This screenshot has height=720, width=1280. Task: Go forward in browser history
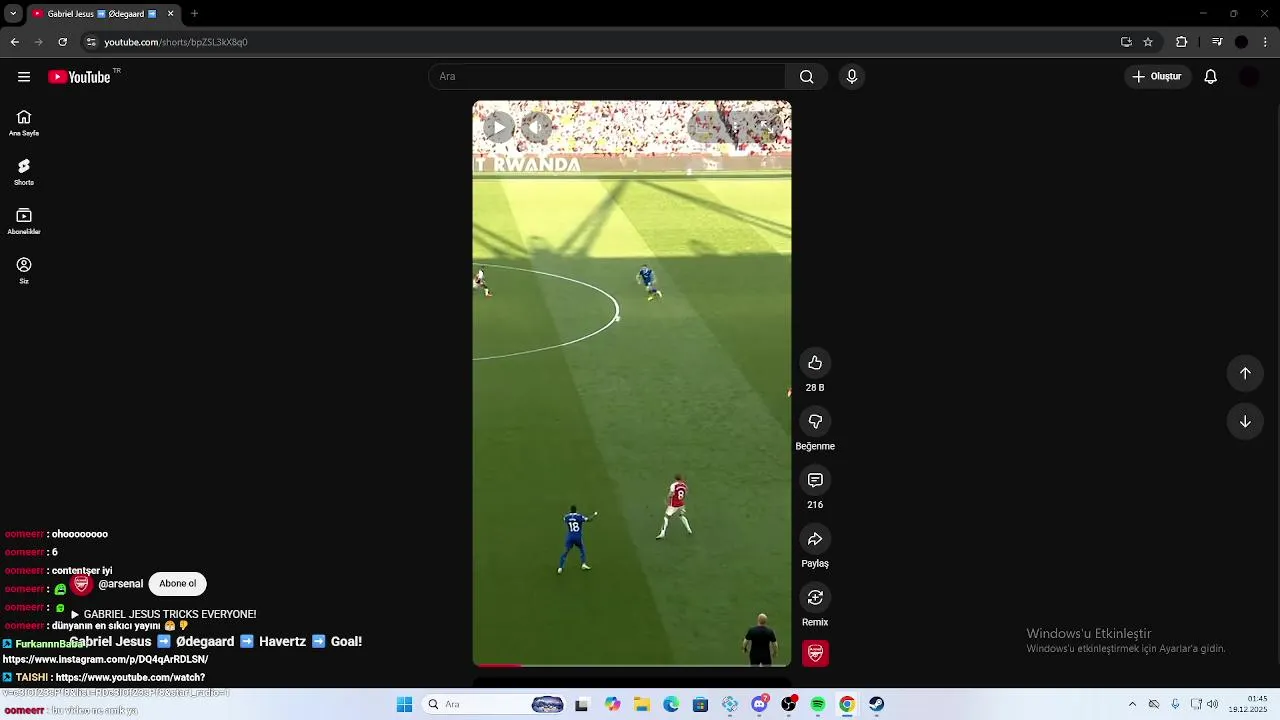pos(39,42)
